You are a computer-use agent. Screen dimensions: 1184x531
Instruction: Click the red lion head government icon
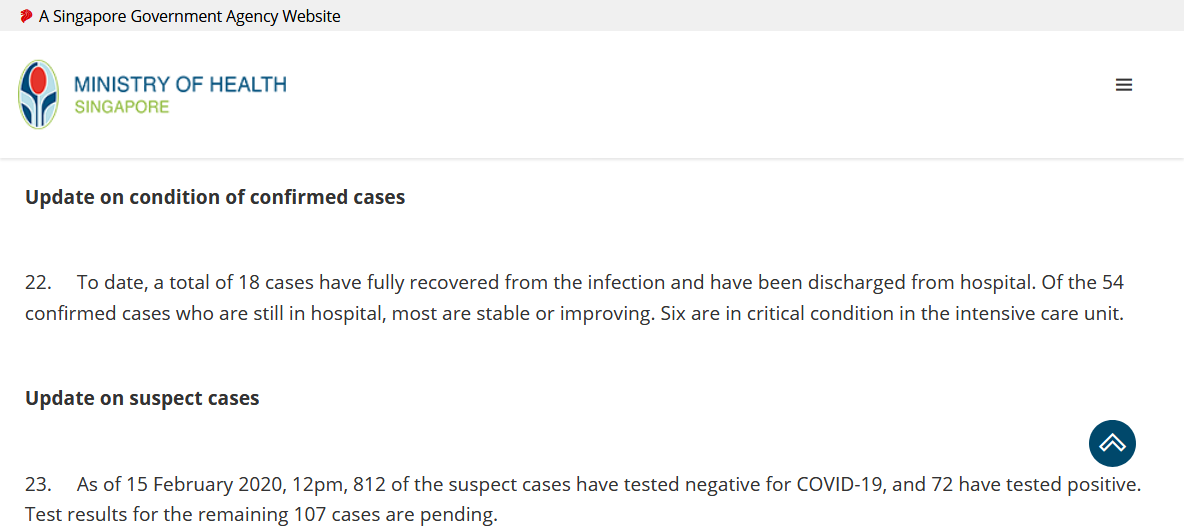tap(26, 15)
